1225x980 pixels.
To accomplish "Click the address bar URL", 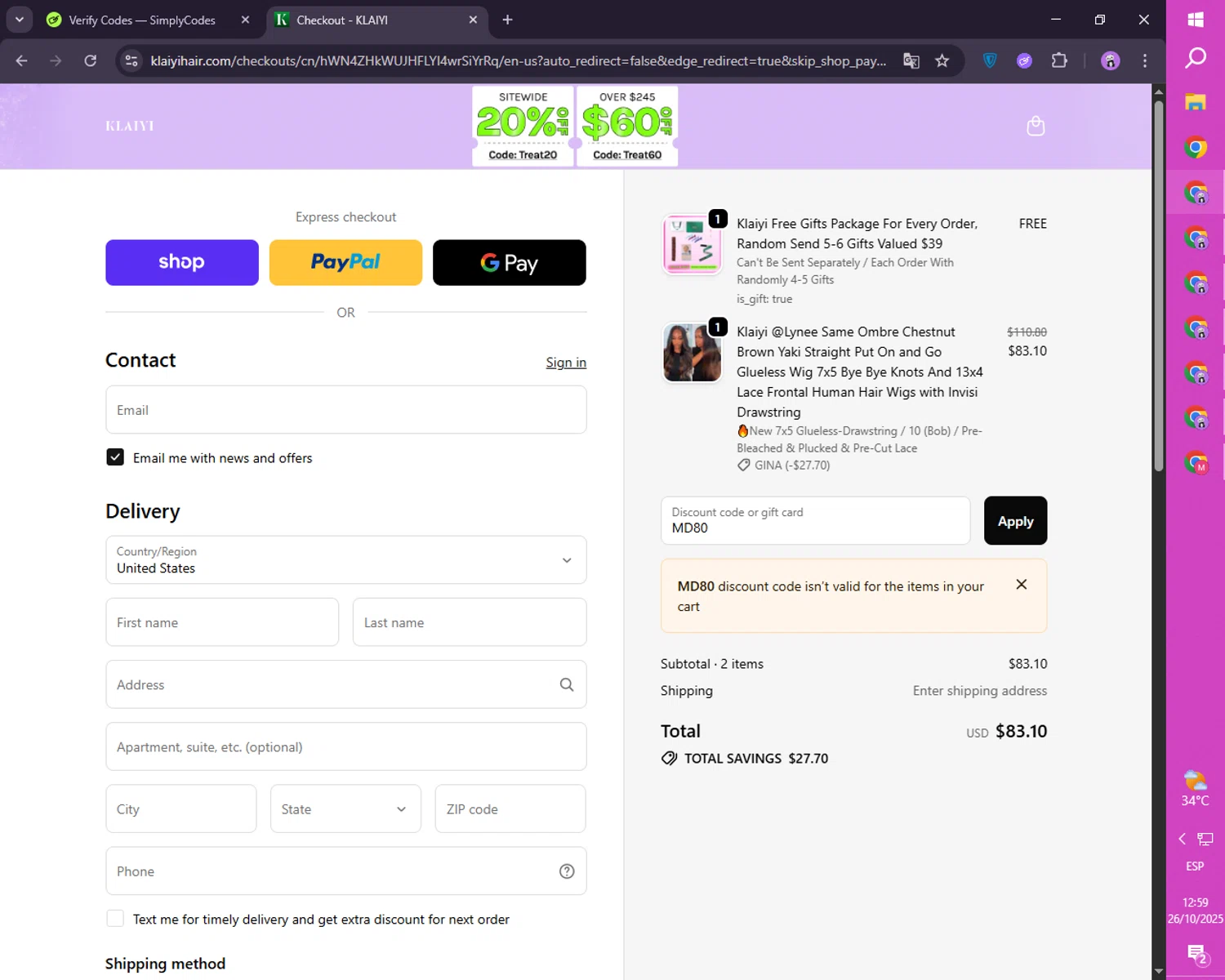I will click(x=518, y=60).
